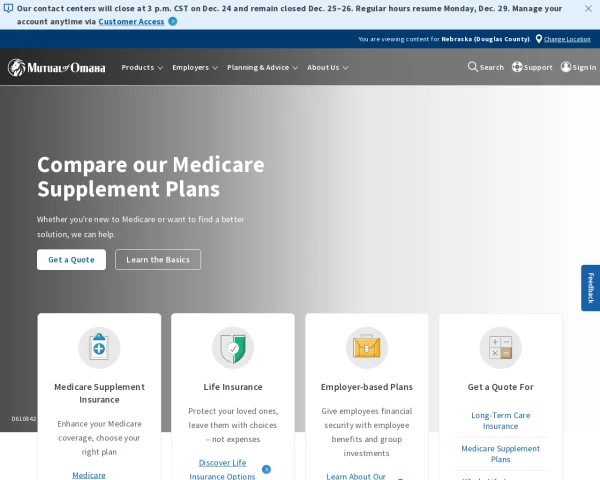This screenshot has height=480, width=600.
Task: Click the Employer-based Plans briefcase icon
Action: (367, 348)
